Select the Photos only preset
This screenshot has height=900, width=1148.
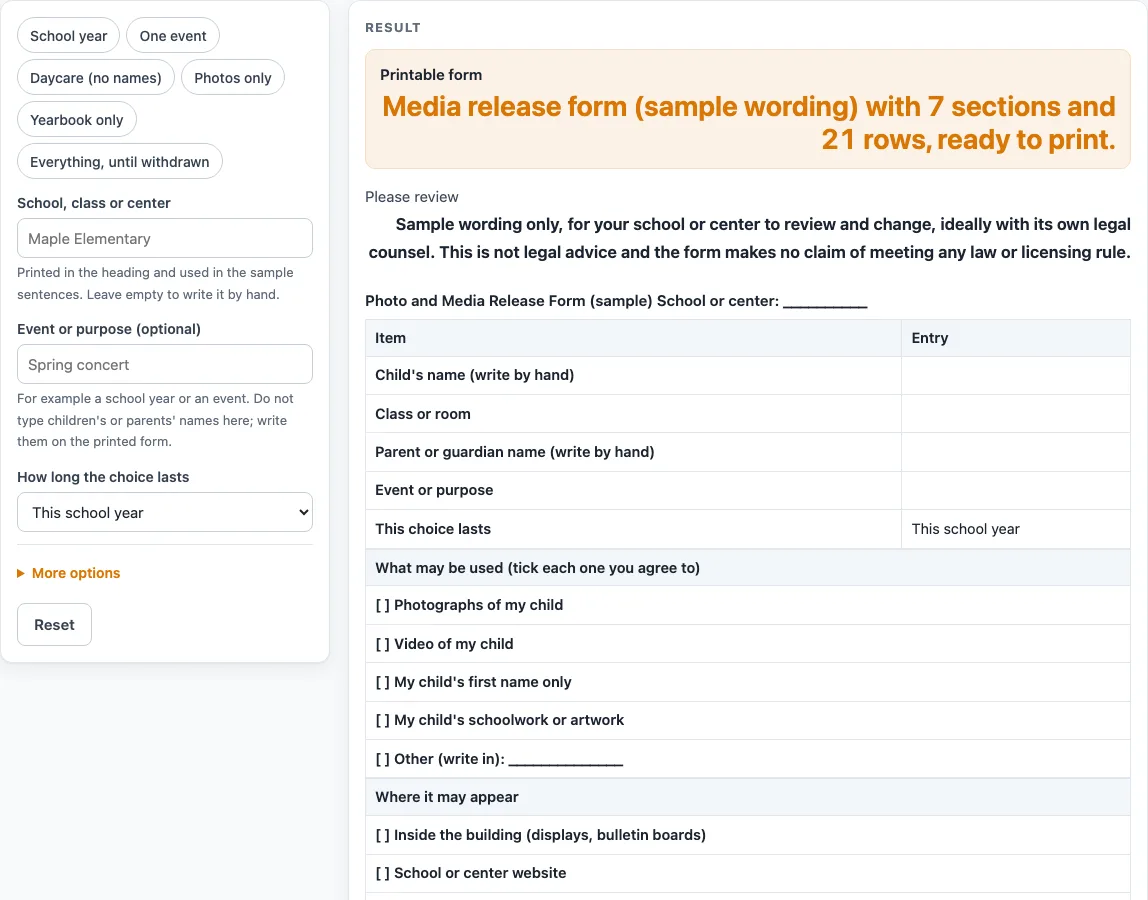click(x=233, y=78)
